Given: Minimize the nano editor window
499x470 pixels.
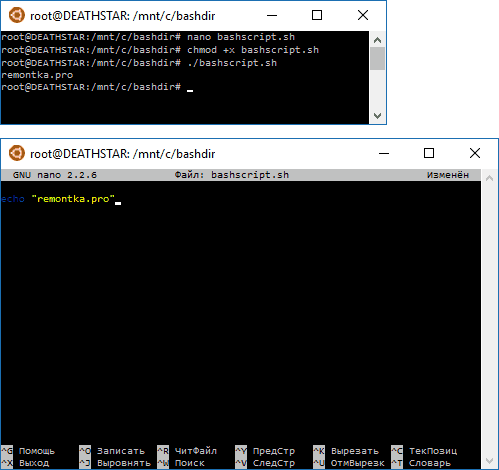Looking at the screenshot, I should click(x=384, y=153).
